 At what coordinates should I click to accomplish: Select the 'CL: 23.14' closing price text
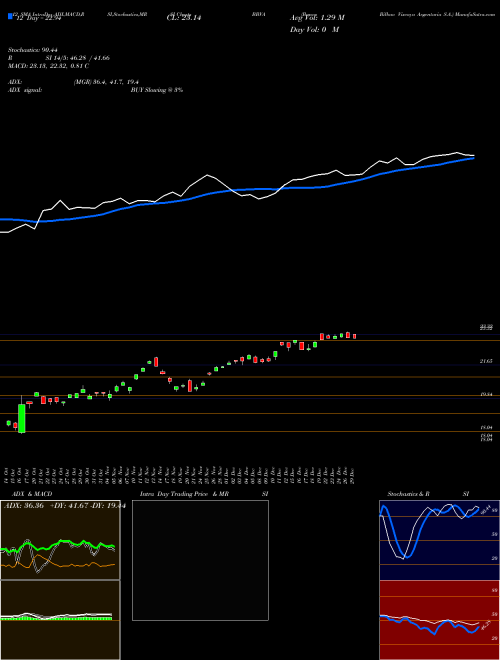point(184,18)
